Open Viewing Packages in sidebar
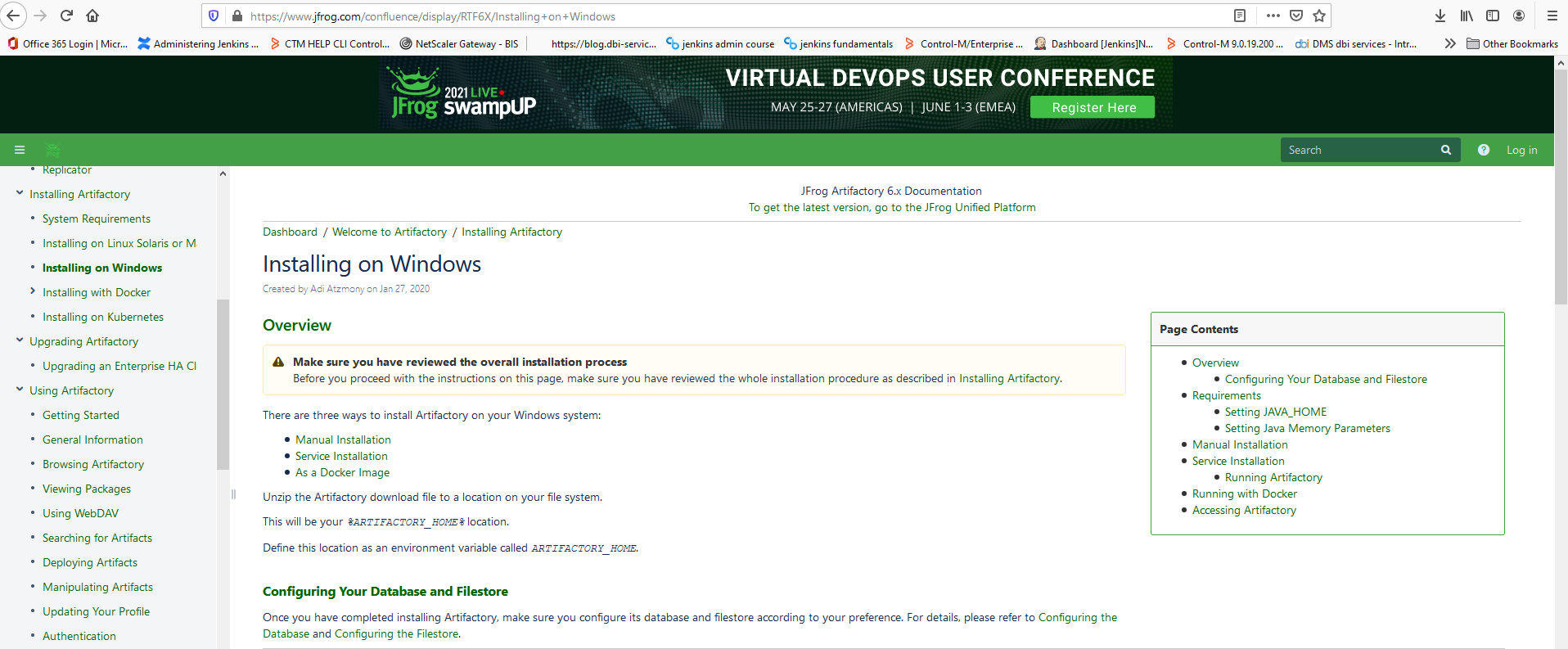The height and width of the screenshot is (649, 1568). (x=87, y=489)
